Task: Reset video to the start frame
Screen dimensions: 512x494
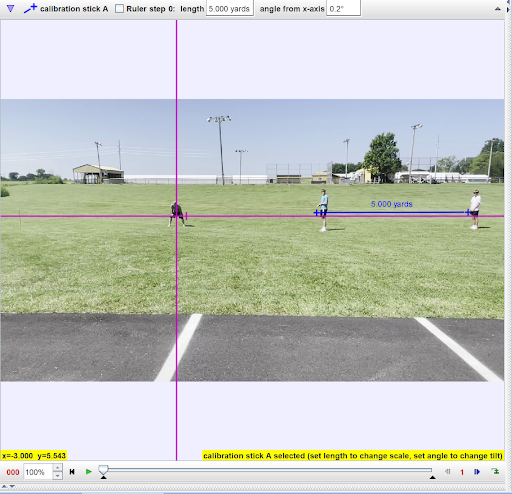Action: coord(72,472)
